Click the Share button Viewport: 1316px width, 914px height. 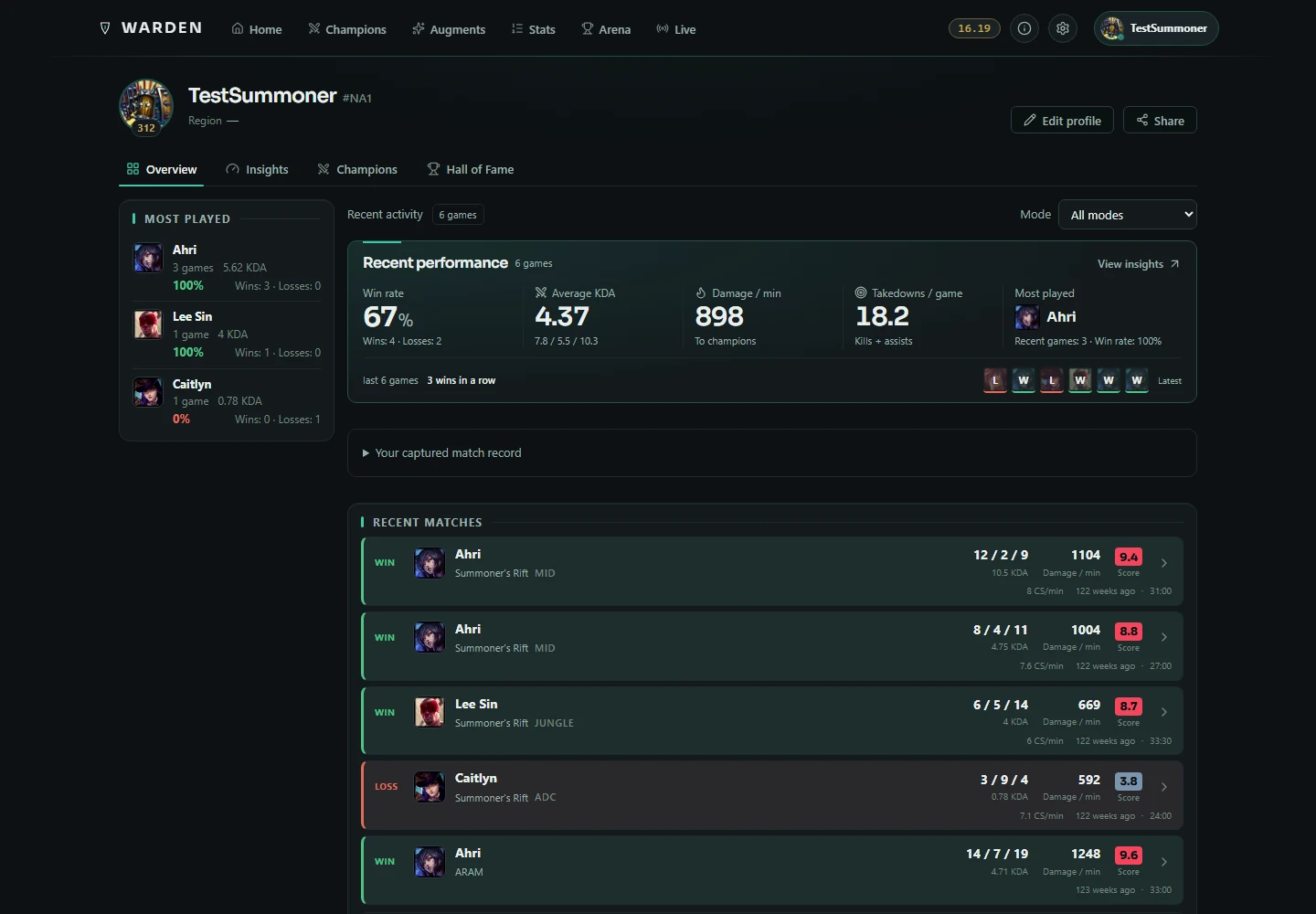[1160, 121]
